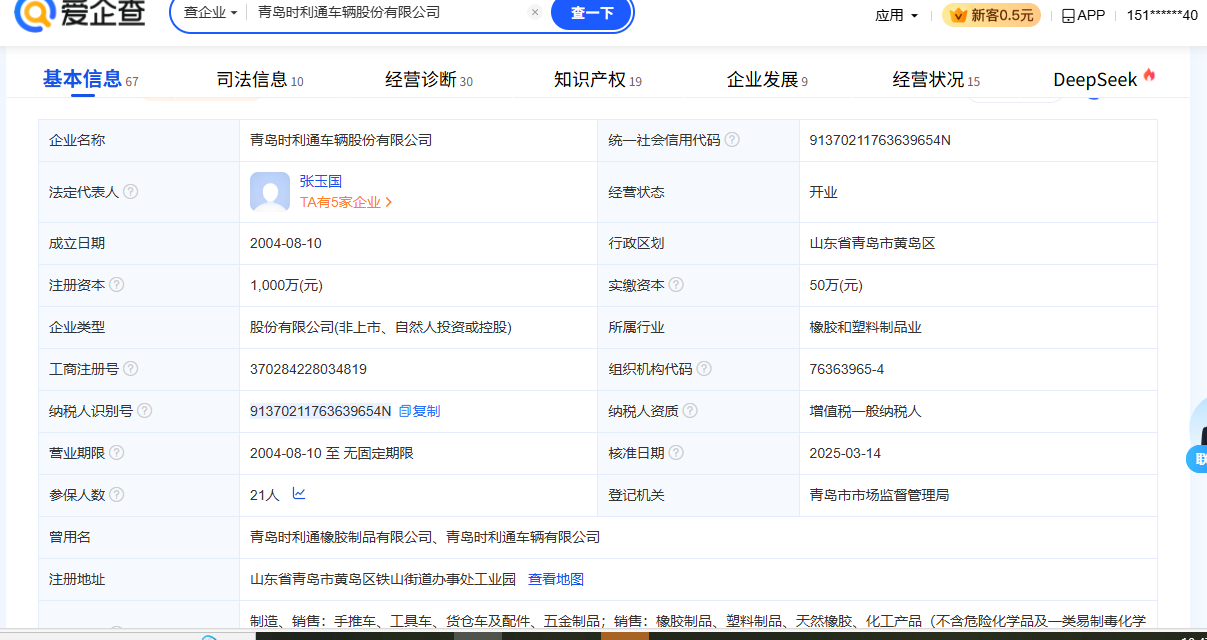Image resolution: width=1207 pixels, height=640 pixels.
Task: Copy the taxpayer ID with 复制
Action: [419, 411]
